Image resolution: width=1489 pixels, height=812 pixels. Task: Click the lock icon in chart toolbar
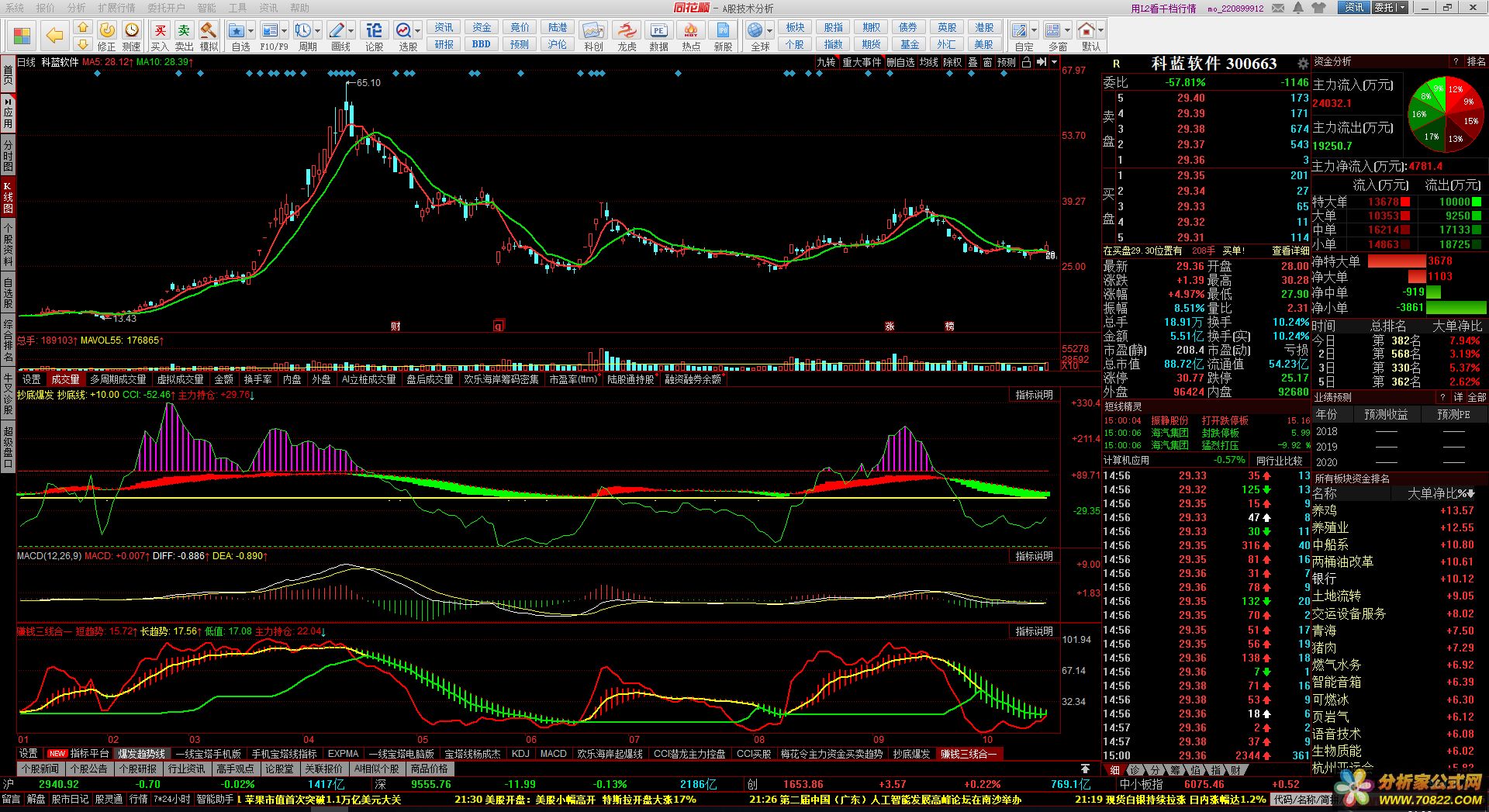pyautogui.click(x=1026, y=62)
